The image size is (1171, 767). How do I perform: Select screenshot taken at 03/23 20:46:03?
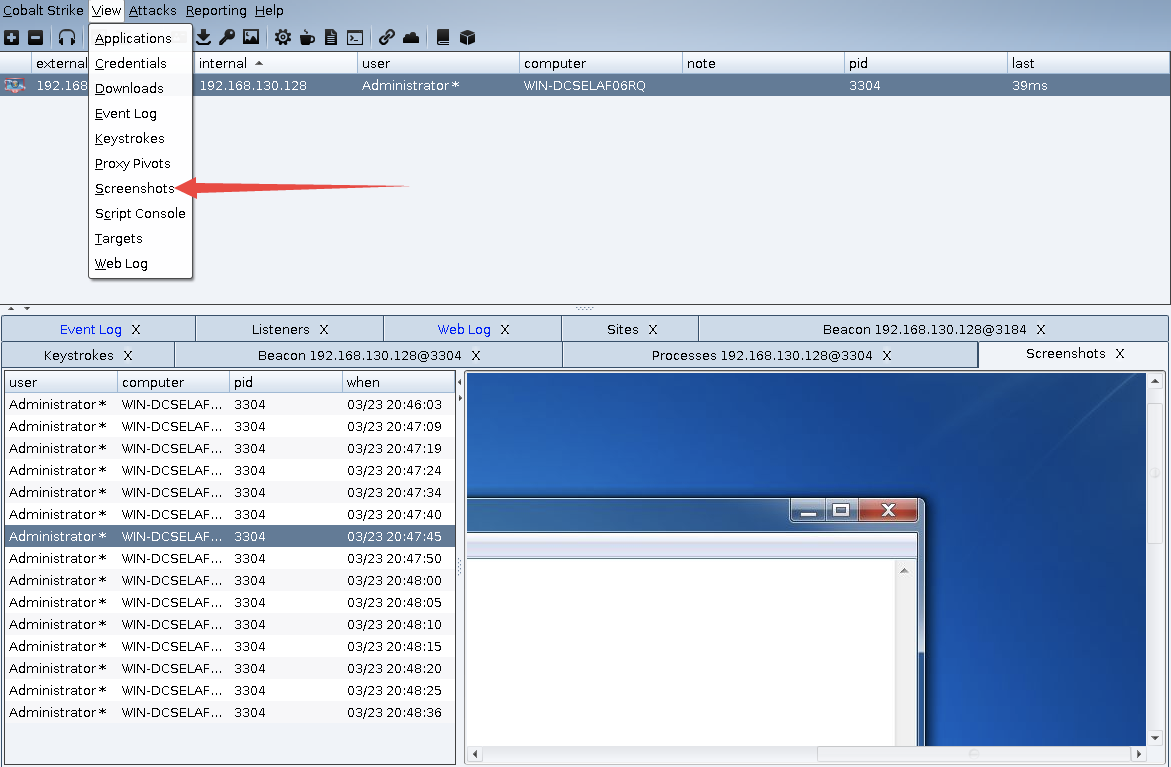[x=230, y=405]
